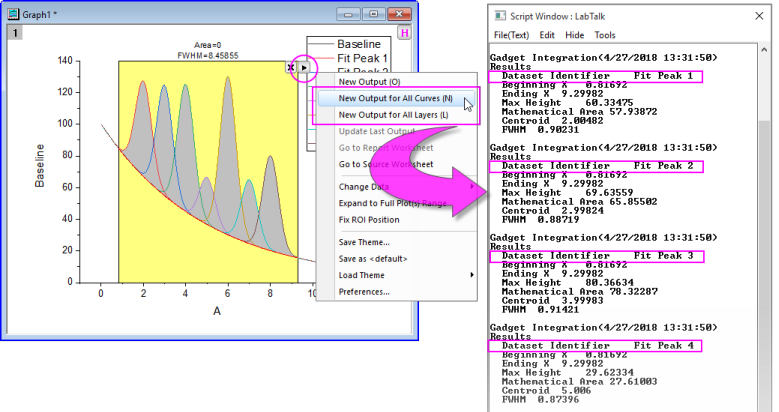Click the Script Window title bar icon

coord(502,14)
